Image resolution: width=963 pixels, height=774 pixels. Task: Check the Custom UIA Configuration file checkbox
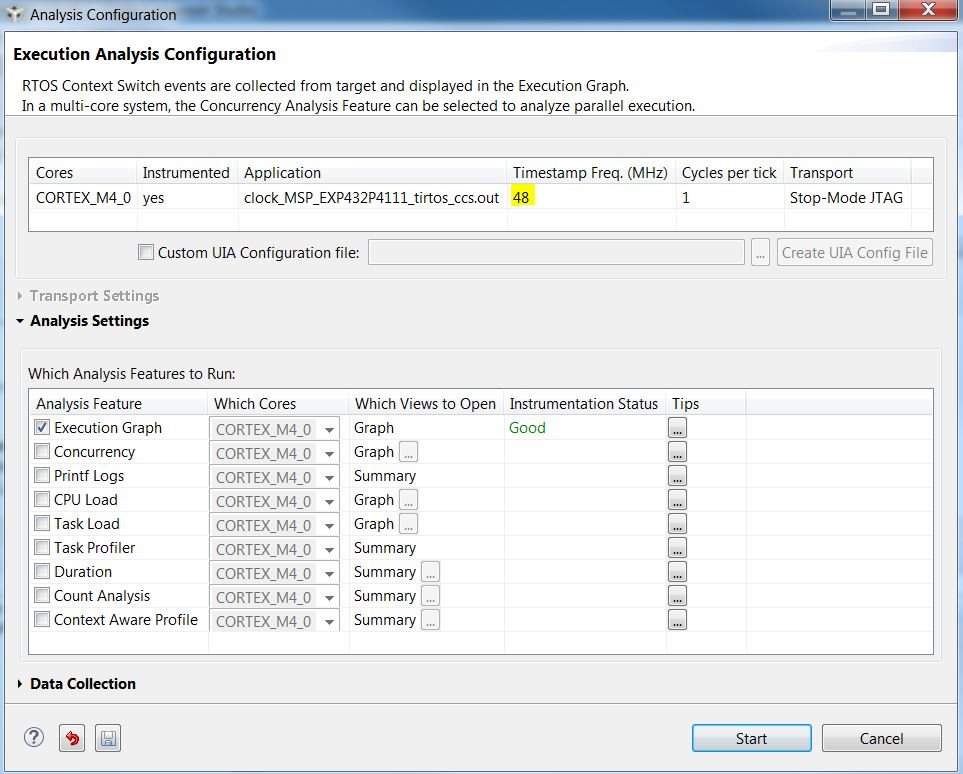pyautogui.click(x=146, y=252)
